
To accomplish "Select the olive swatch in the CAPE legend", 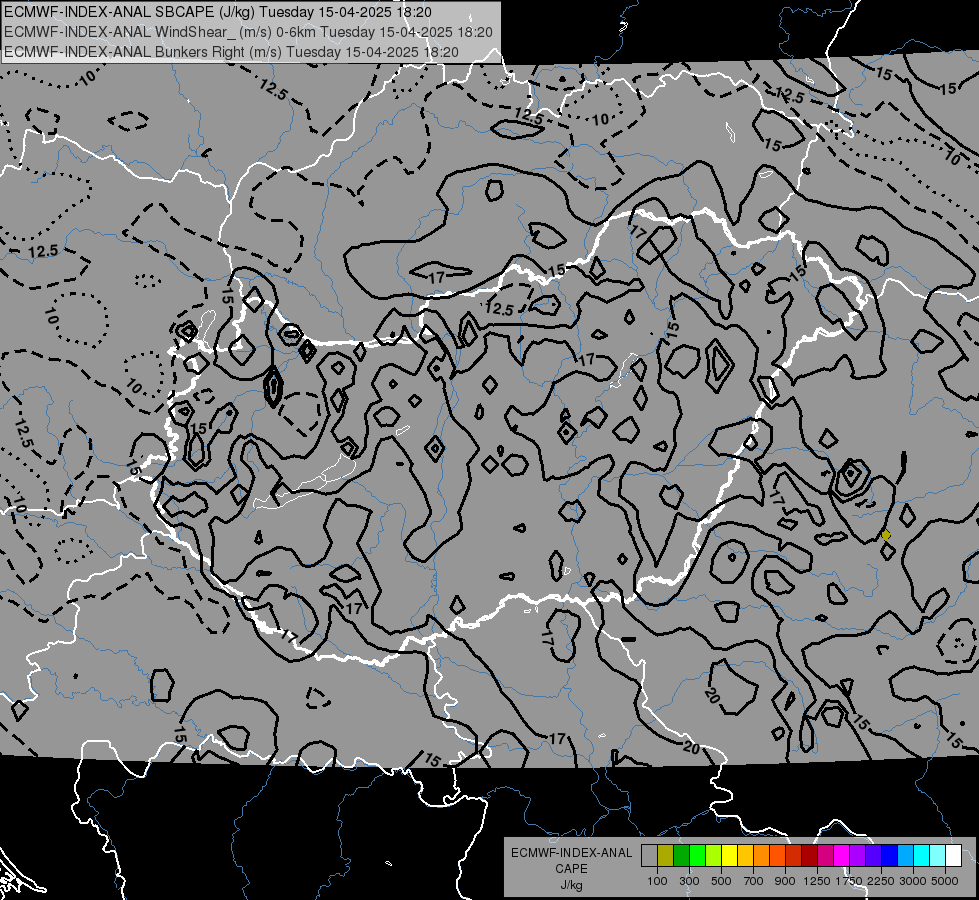I will click(666, 855).
